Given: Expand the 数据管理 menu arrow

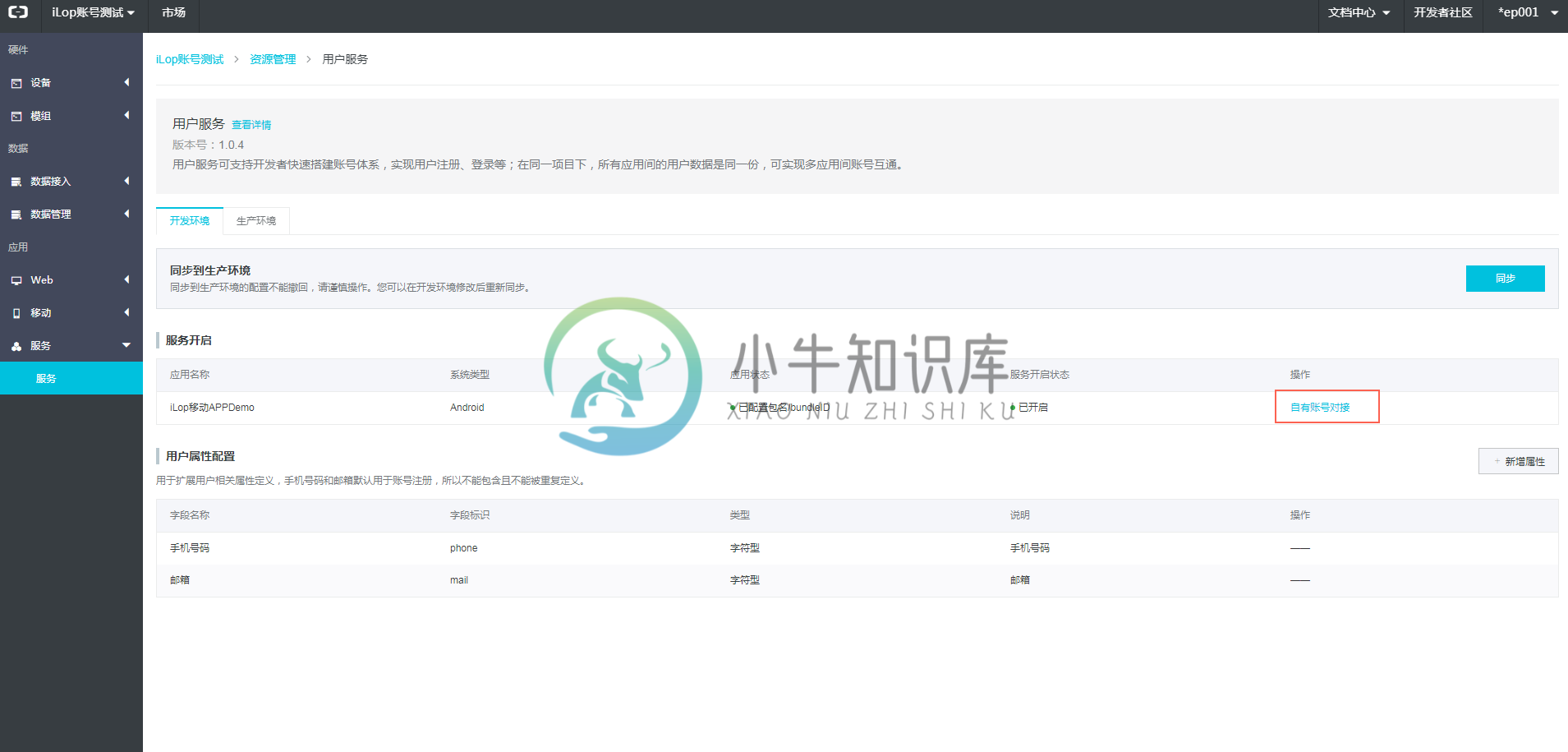Looking at the screenshot, I should [126, 214].
